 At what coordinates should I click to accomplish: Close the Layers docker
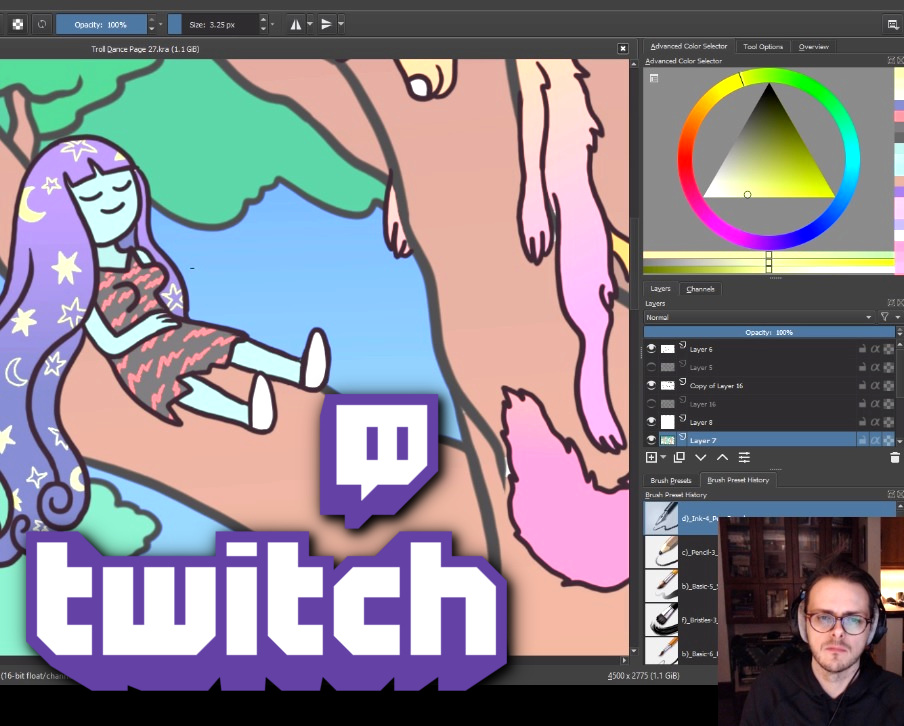(x=900, y=303)
